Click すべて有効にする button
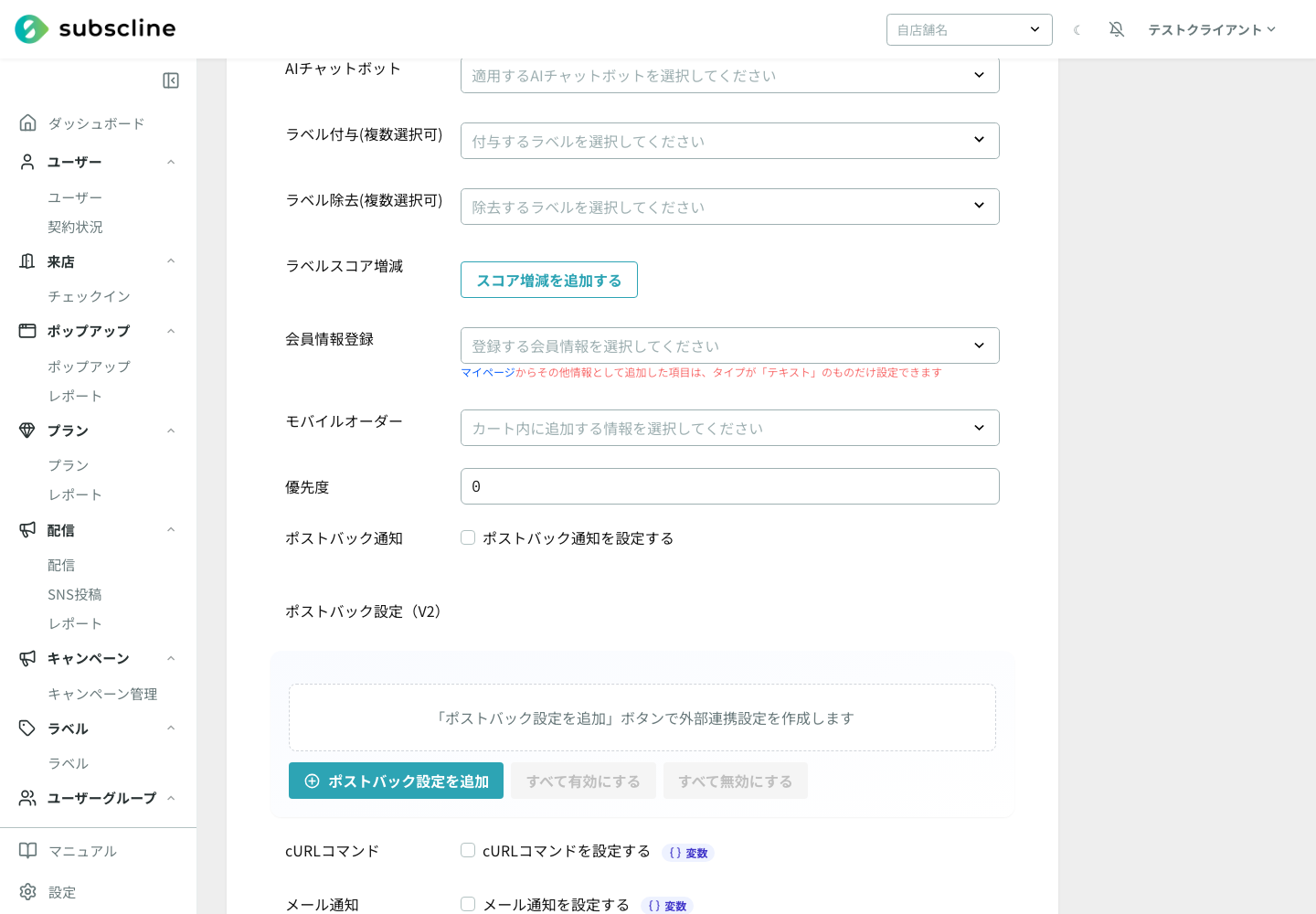Image resolution: width=1316 pixels, height=914 pixels. (x=583, y=781)
